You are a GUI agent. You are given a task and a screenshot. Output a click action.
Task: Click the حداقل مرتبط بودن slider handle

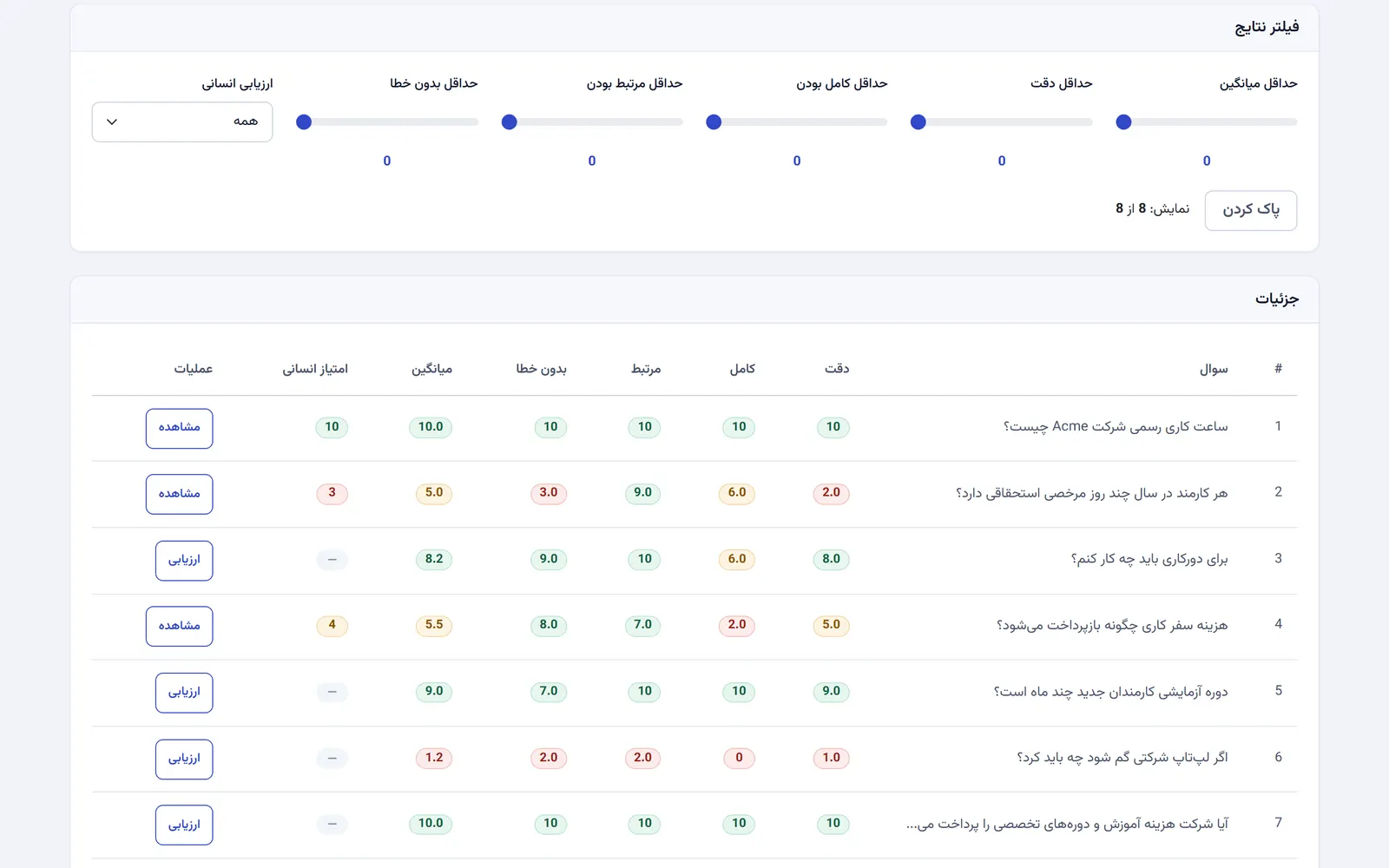pyautogui.click(x=510, y=122)
